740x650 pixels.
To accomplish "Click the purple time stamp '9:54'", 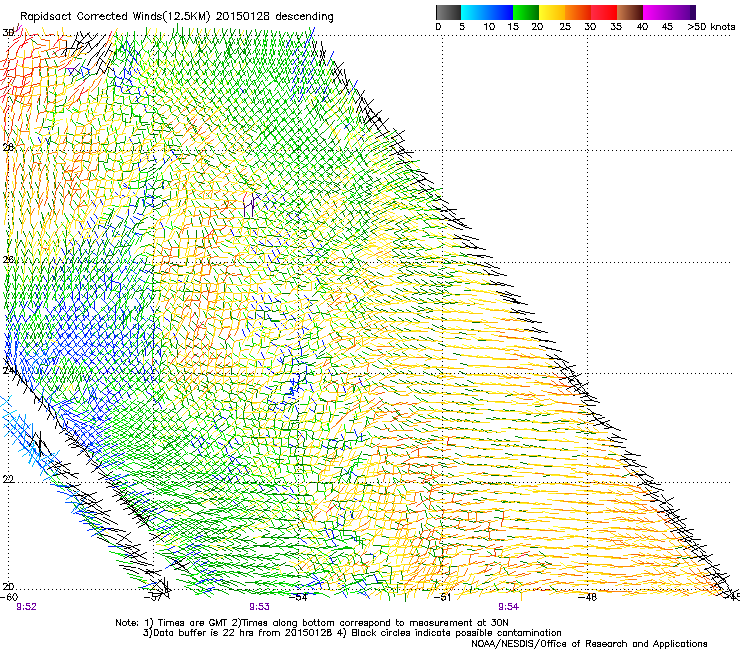I will (508, 607).
